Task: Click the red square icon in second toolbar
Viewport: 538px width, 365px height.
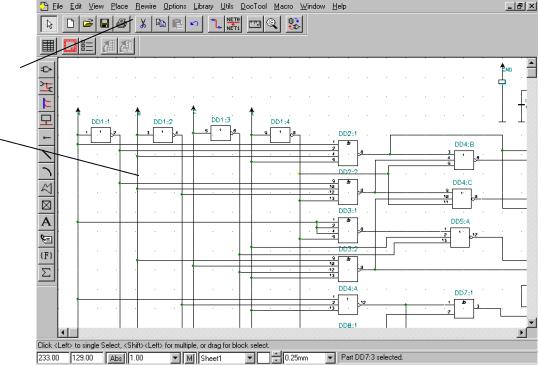Action: (x=70, y=46)
